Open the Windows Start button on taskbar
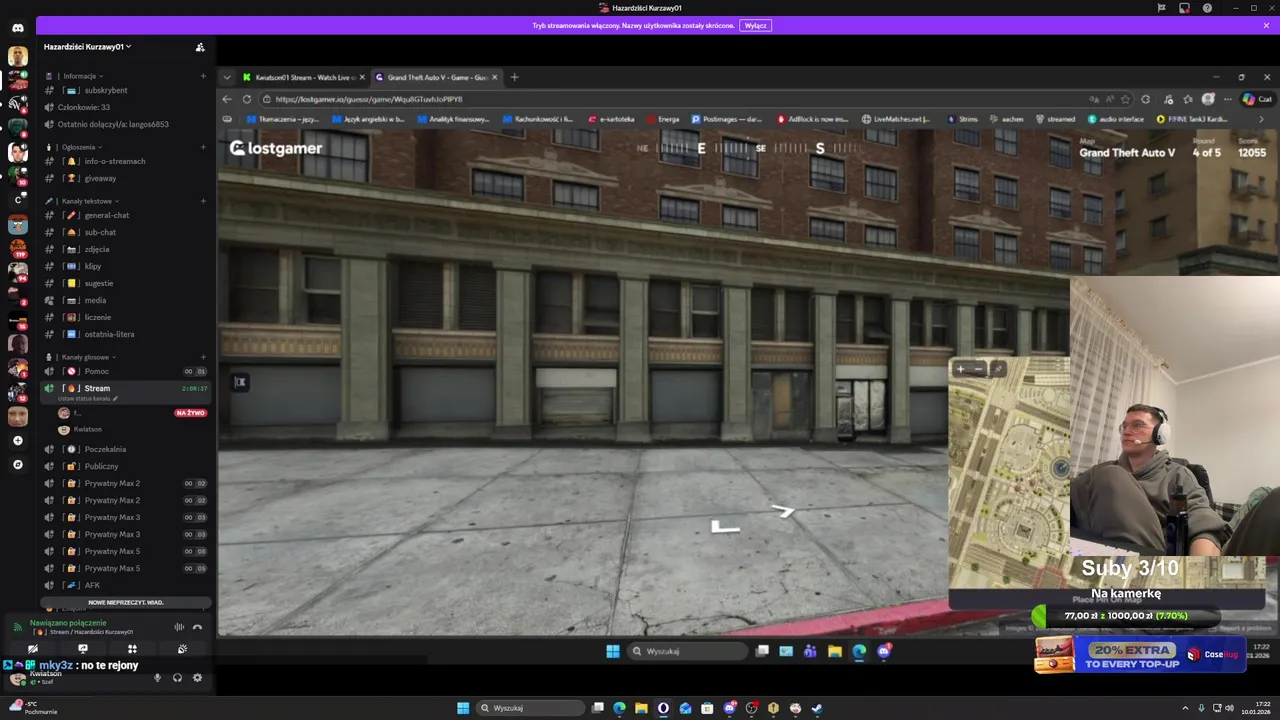The width and height of the screenshot is (1280, 720). point(463,708)
